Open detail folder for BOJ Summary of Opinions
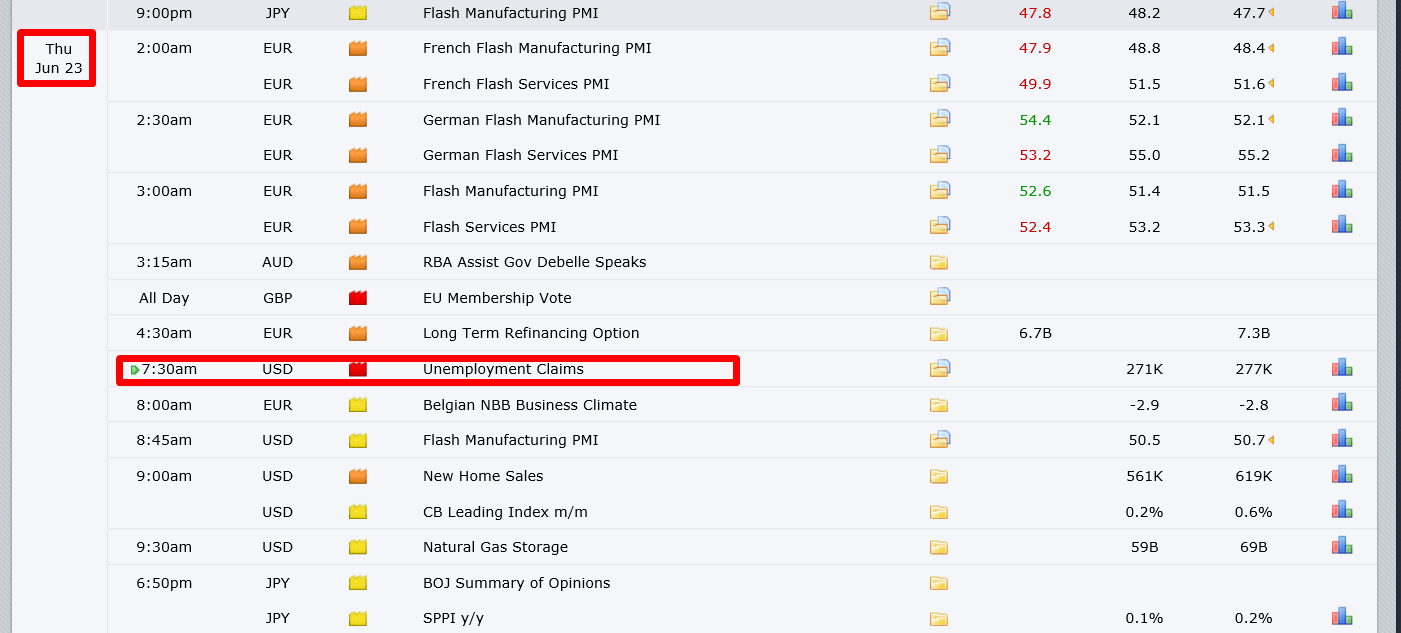The width and height of the screenshot is (1401, 633). point(938,583)
